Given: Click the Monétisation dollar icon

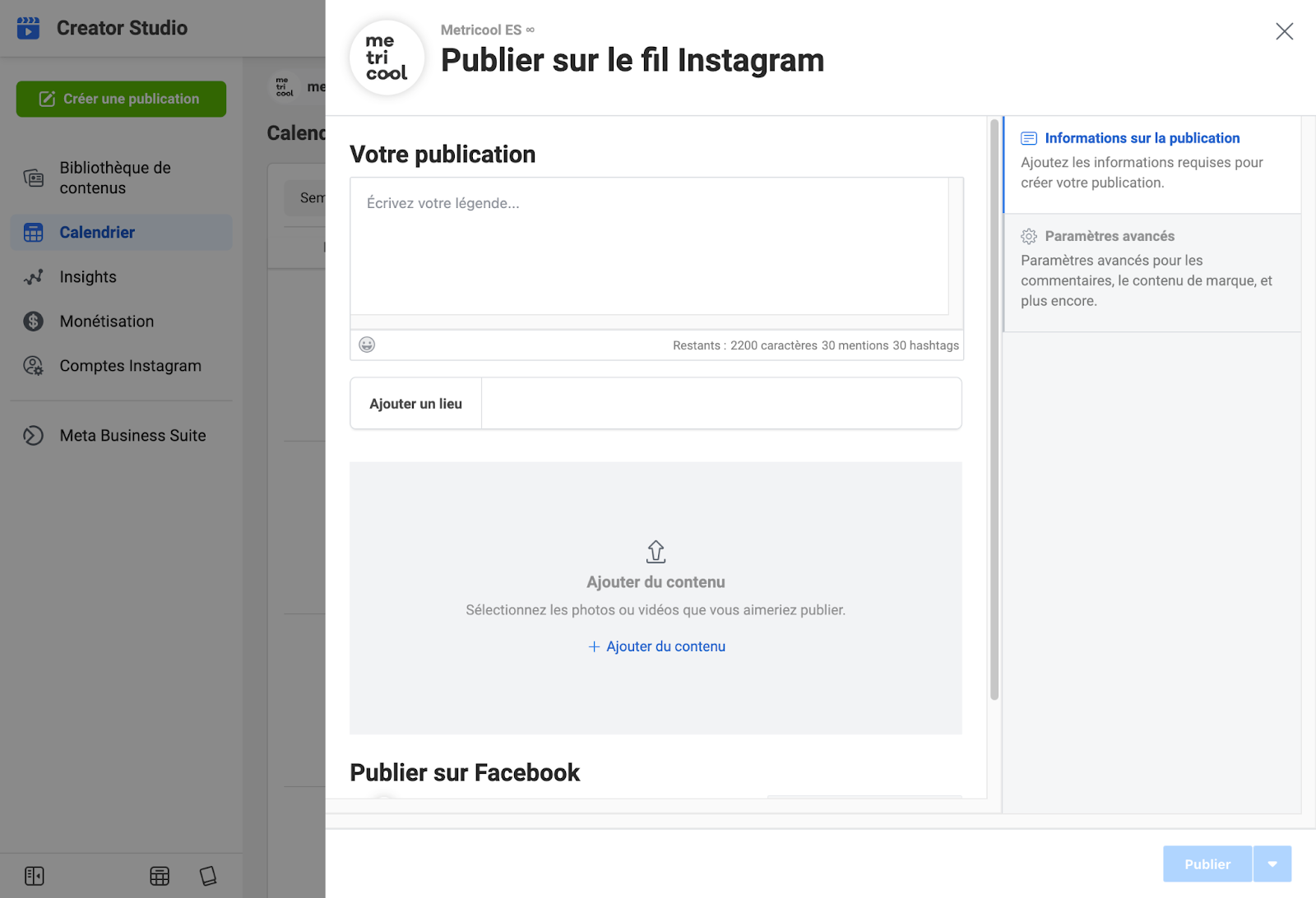Looking at the screenshot, I should tap(33, 322).
